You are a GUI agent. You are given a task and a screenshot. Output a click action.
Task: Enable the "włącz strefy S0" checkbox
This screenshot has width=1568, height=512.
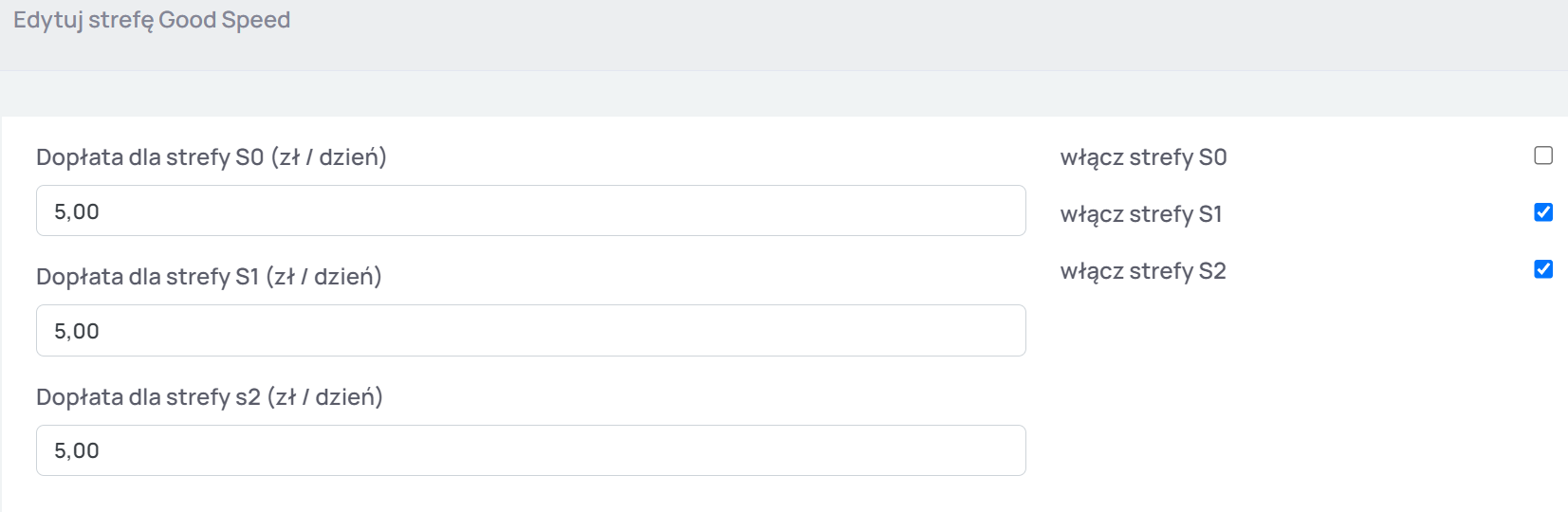(x=1543, y=155)
